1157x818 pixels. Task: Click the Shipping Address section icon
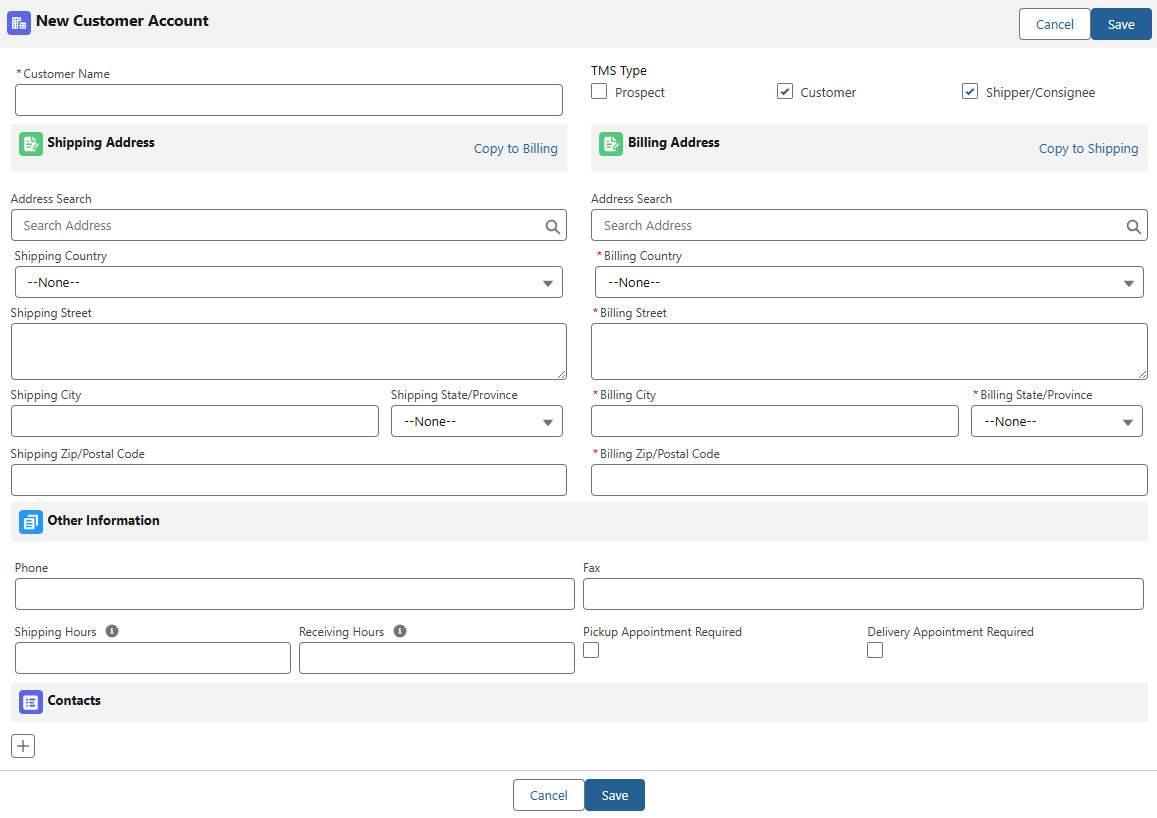30,144
